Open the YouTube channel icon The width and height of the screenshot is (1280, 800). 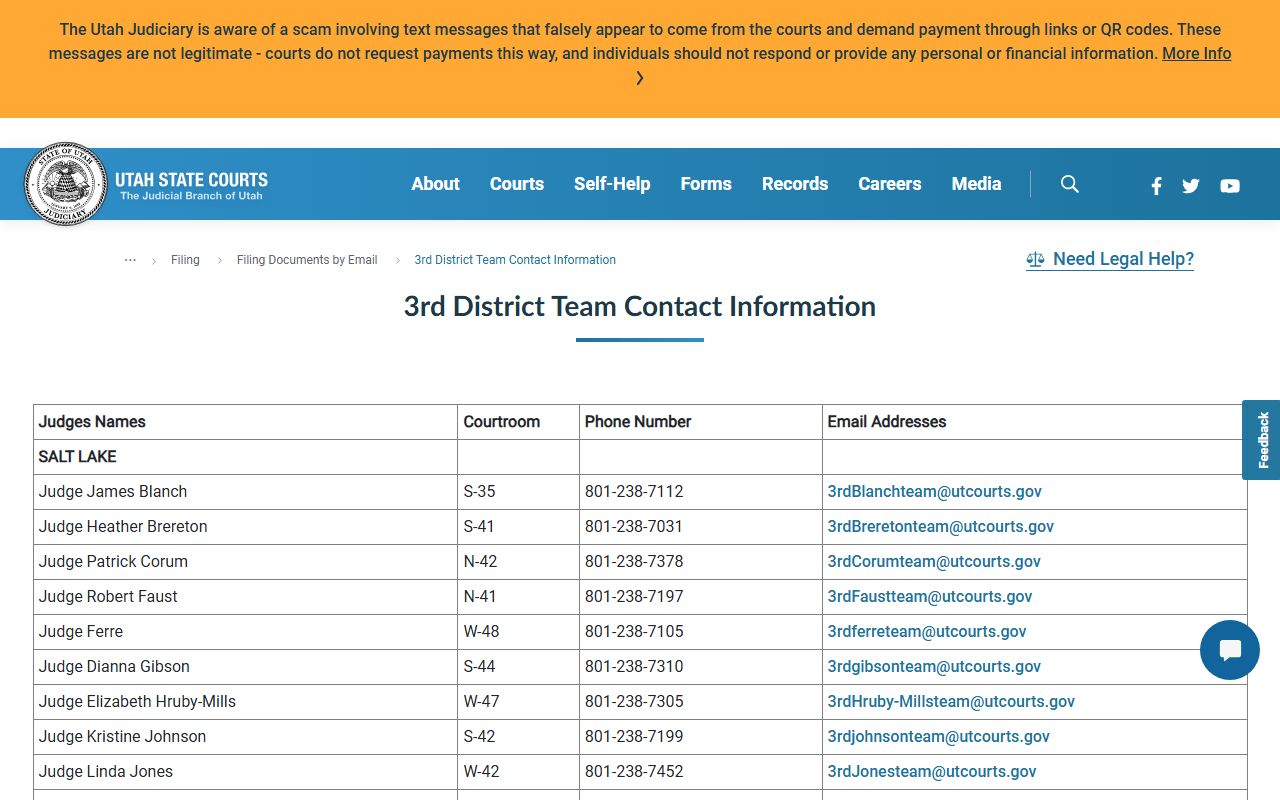[1230, 186]
